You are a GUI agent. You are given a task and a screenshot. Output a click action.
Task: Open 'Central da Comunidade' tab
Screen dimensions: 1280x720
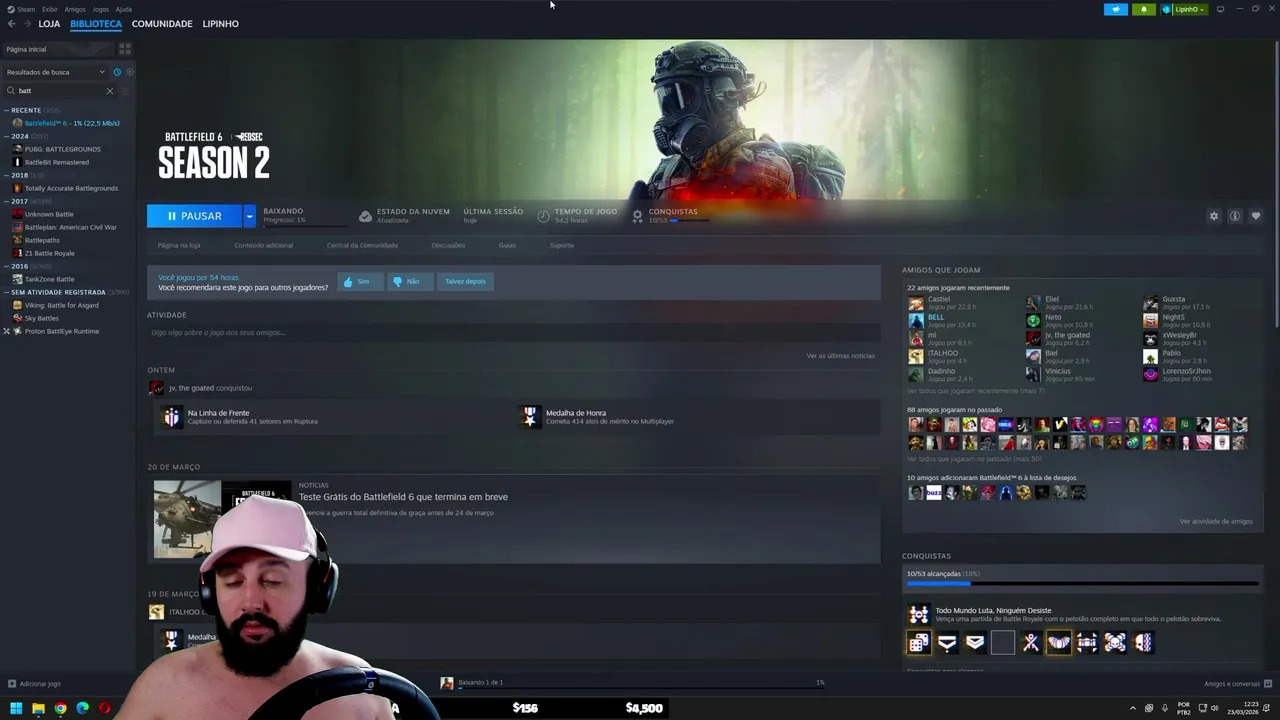pyautogui.click(x=362, y=245)
